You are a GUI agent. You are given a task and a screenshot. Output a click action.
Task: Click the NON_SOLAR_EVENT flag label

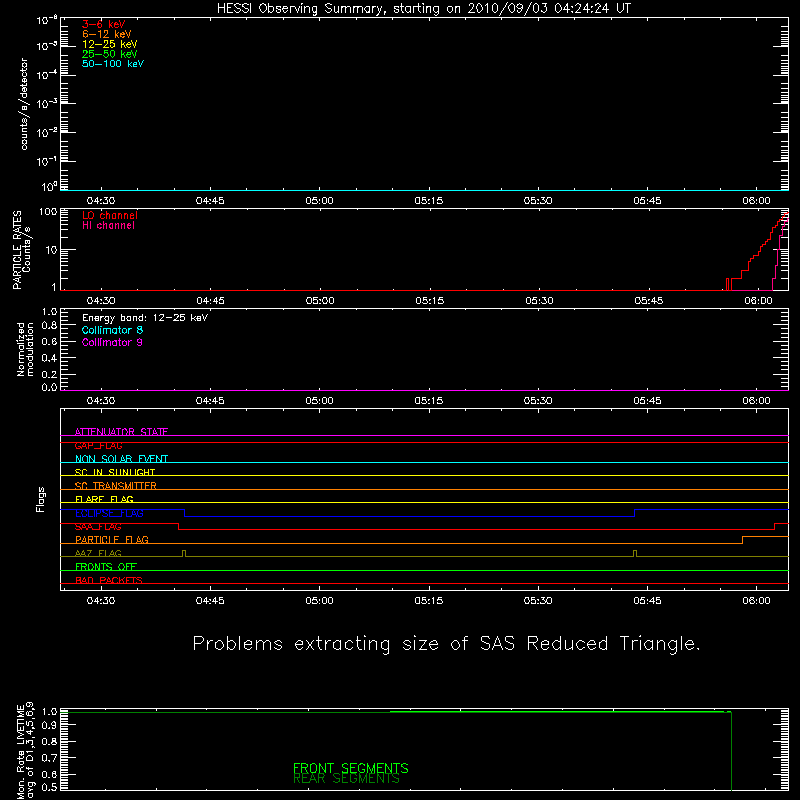point(121,459)
